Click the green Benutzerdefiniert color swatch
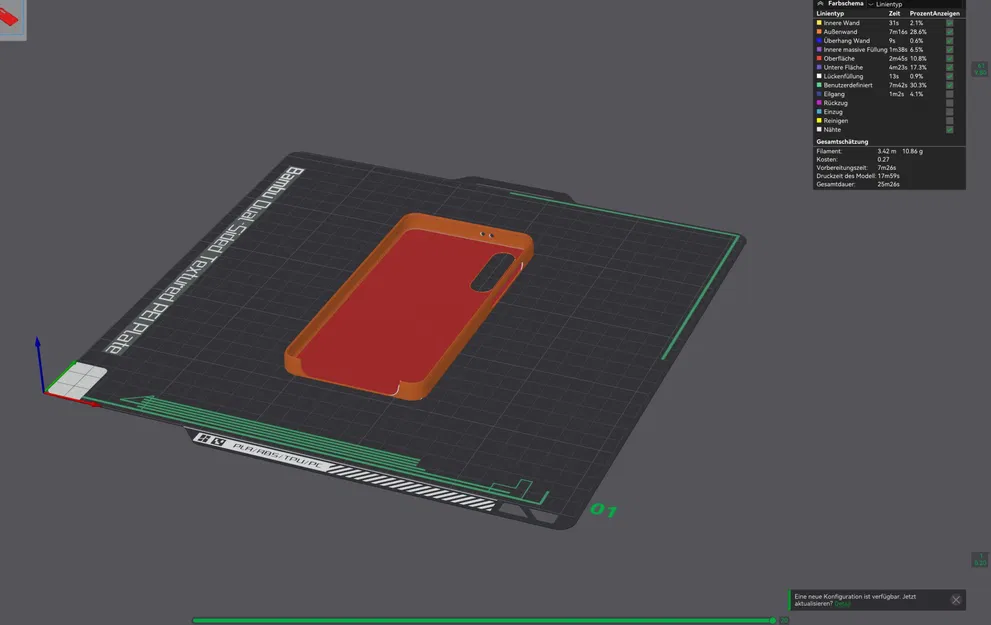Screen dimensions: 991x625 pyautogui.click(x=819, y=85)
